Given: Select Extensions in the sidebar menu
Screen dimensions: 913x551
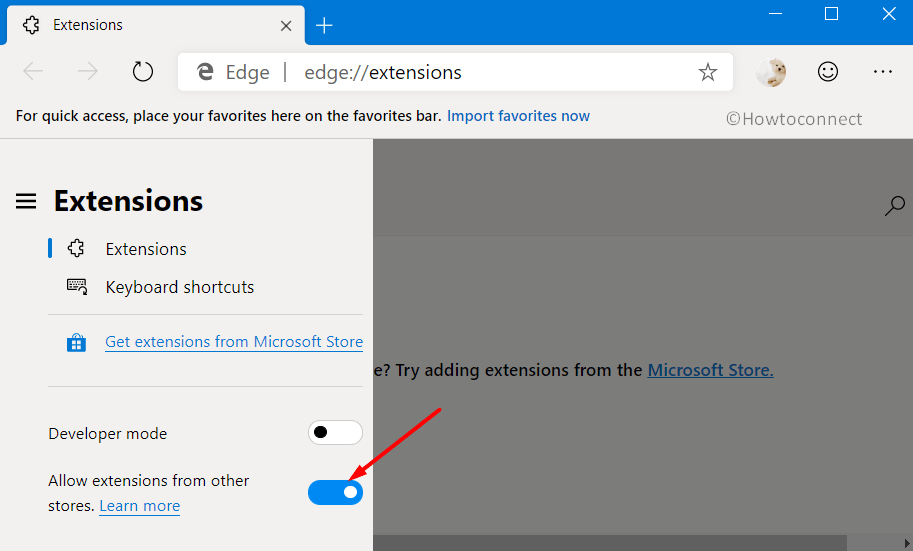Looking at the screenshot, I should pos(146,249).
